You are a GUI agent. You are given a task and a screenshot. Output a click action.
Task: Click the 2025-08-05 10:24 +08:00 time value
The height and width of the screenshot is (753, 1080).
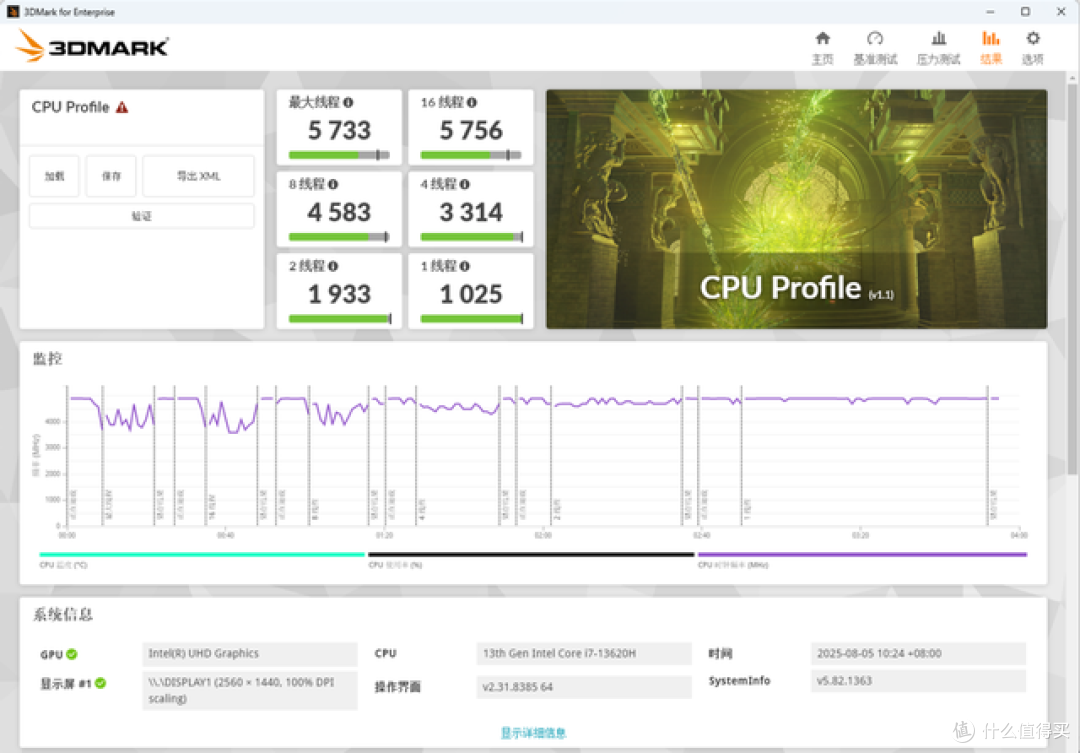(918, 654)
